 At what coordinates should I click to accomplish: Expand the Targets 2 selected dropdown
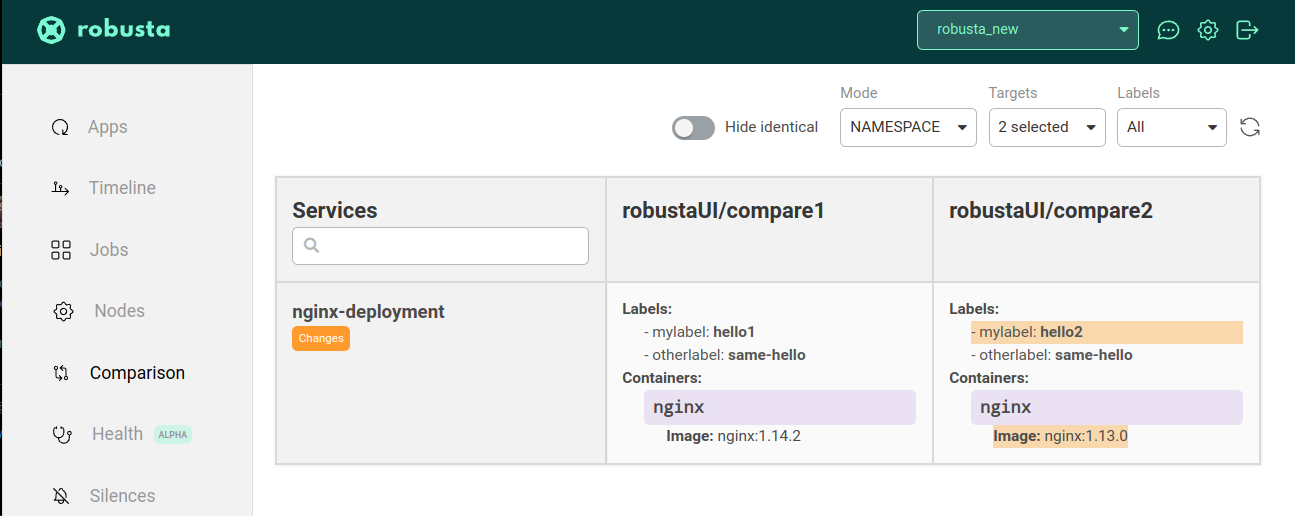(1047, 127)
